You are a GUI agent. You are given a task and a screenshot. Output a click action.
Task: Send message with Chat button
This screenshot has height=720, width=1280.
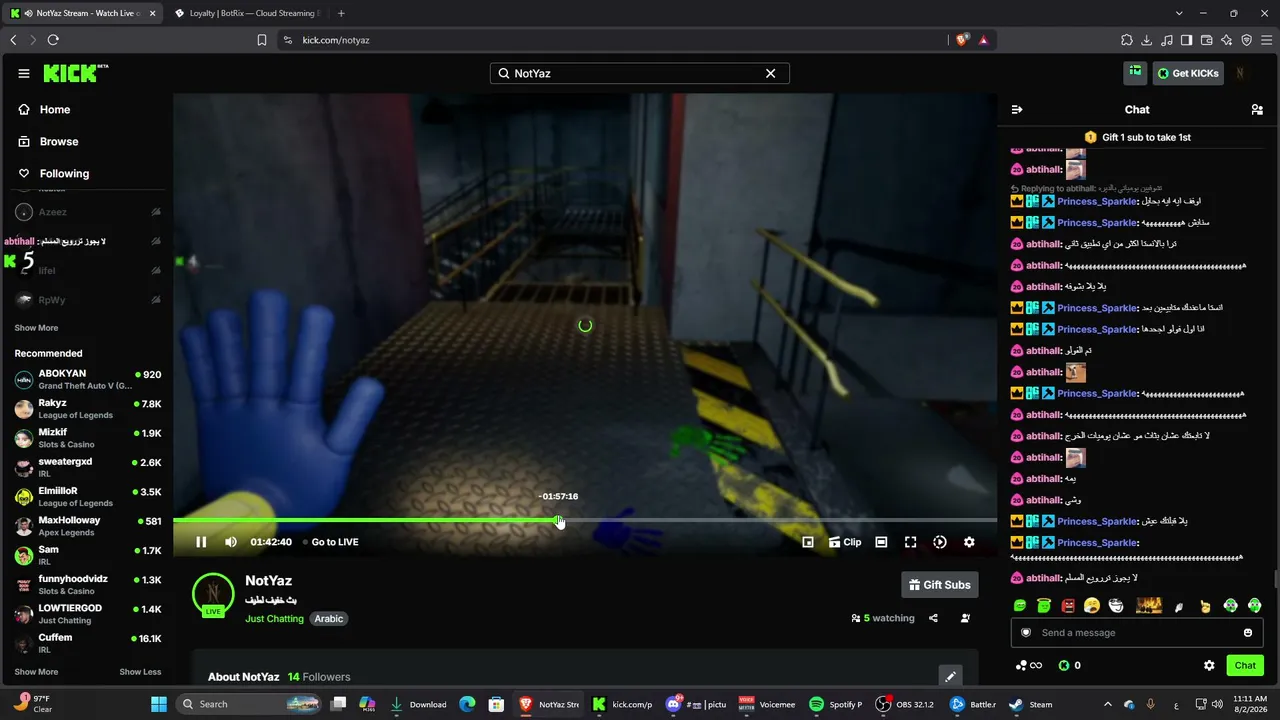coord(1245,666)
